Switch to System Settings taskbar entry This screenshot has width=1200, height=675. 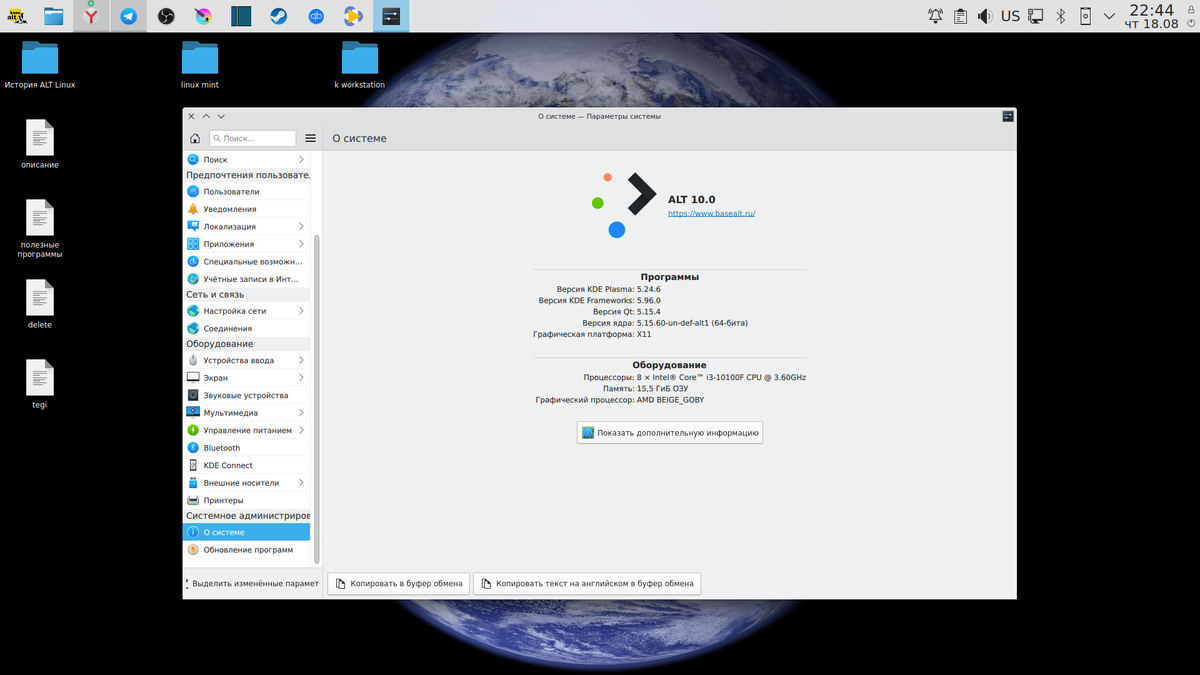click(x=391, y=16)
